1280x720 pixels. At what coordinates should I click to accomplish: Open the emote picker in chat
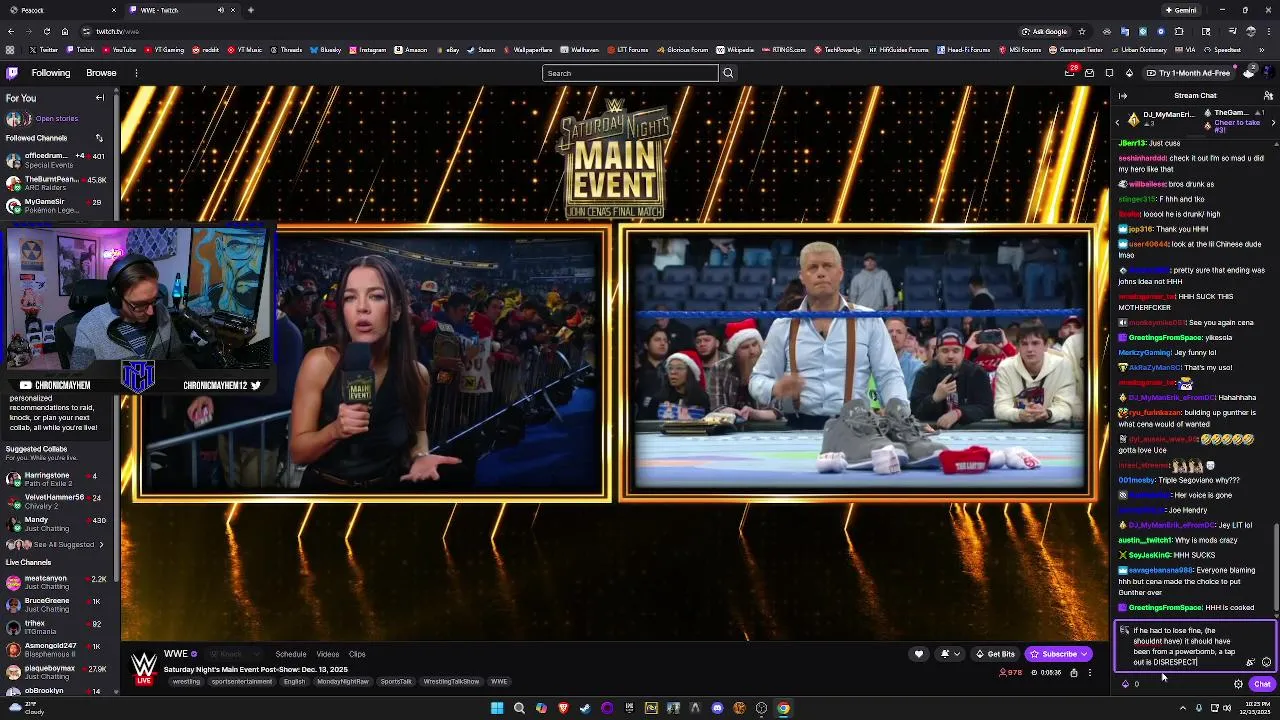tap(1266, 662)
